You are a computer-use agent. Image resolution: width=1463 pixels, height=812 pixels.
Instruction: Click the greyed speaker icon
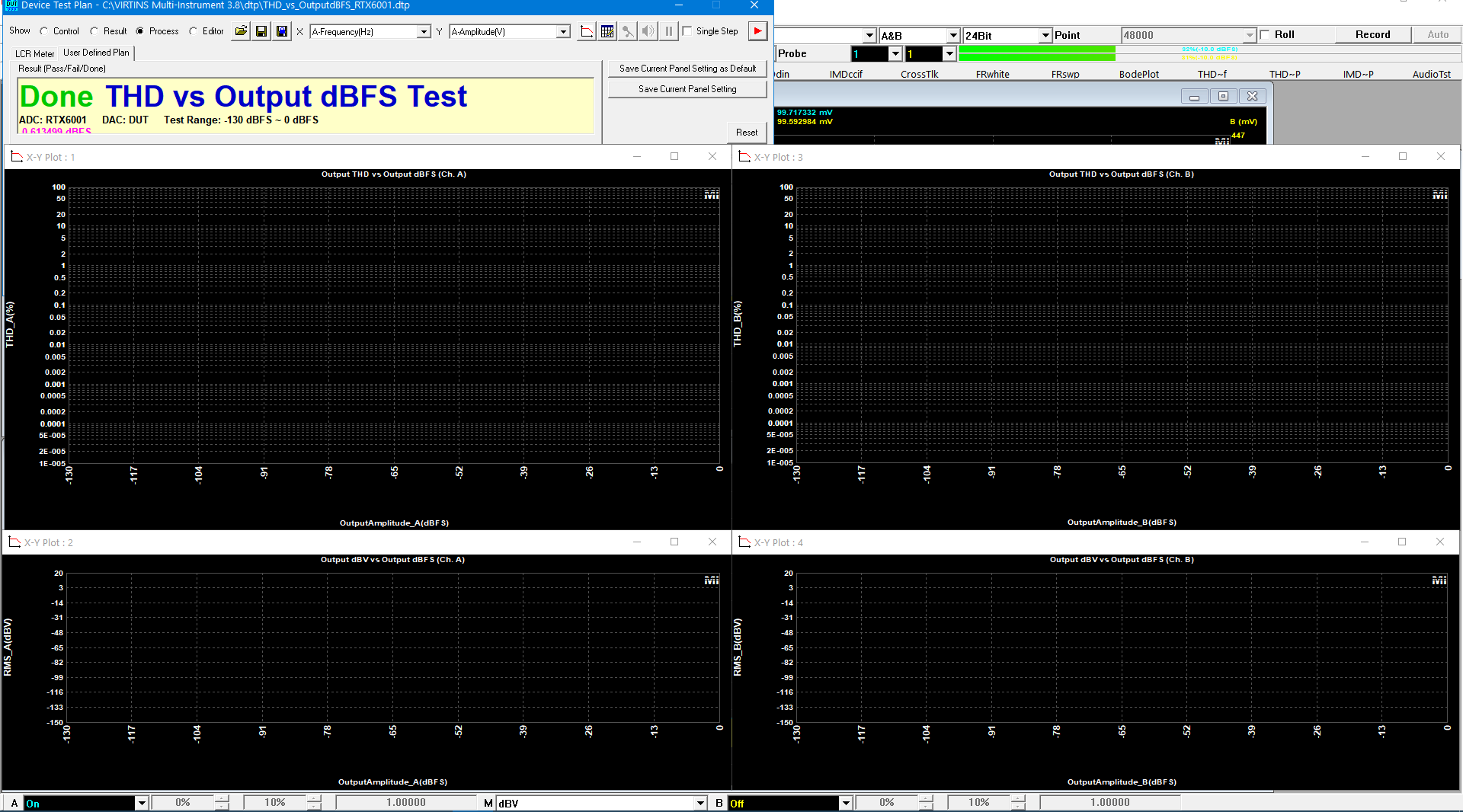648,31
